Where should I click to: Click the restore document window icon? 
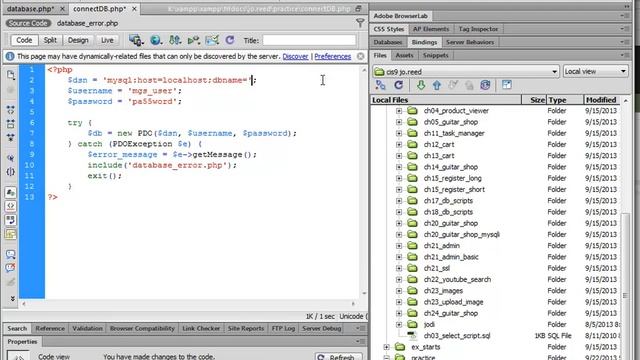(x=358, y=9)
